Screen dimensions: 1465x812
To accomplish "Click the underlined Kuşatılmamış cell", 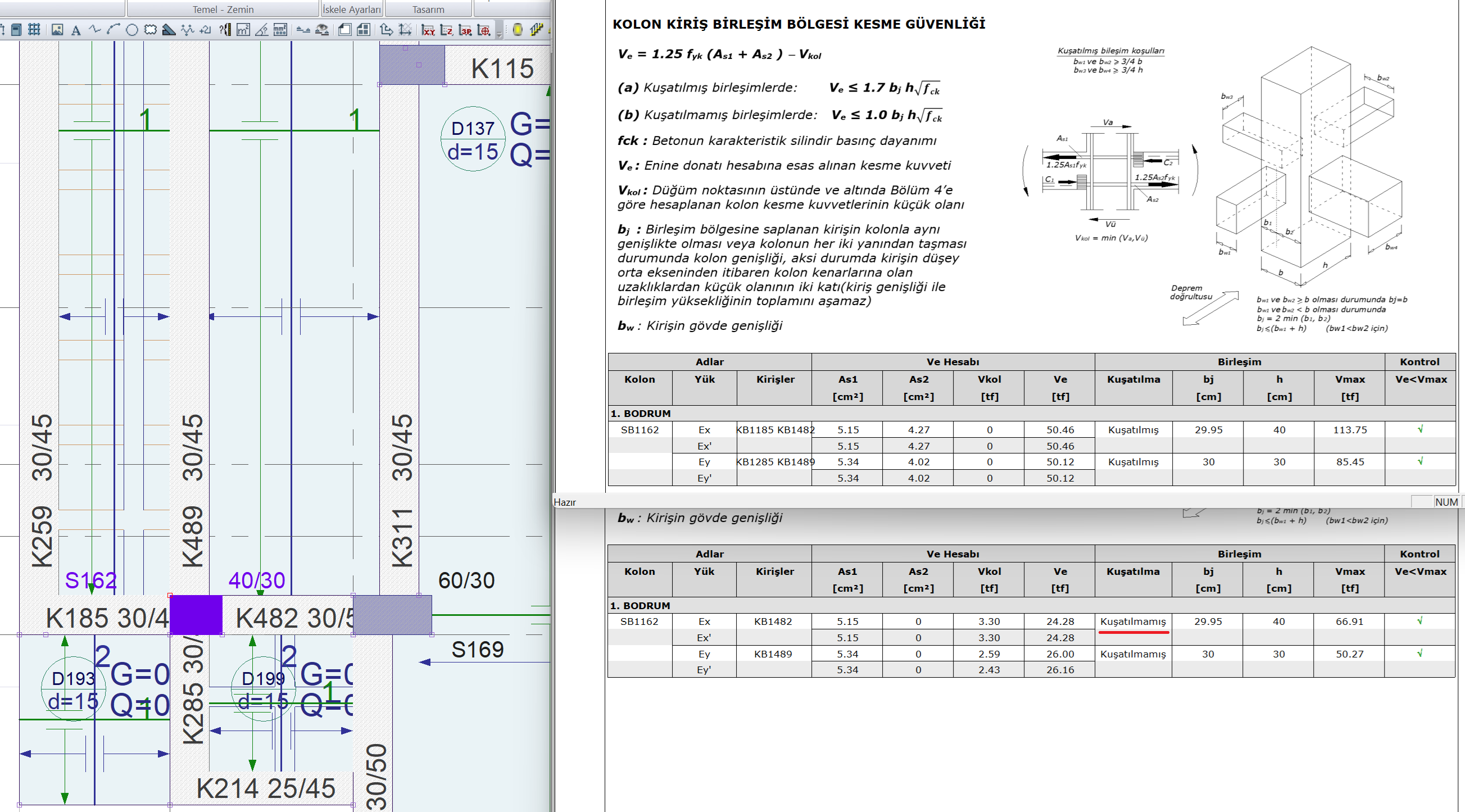I will pyautogui.click(x=1132, y=622).
